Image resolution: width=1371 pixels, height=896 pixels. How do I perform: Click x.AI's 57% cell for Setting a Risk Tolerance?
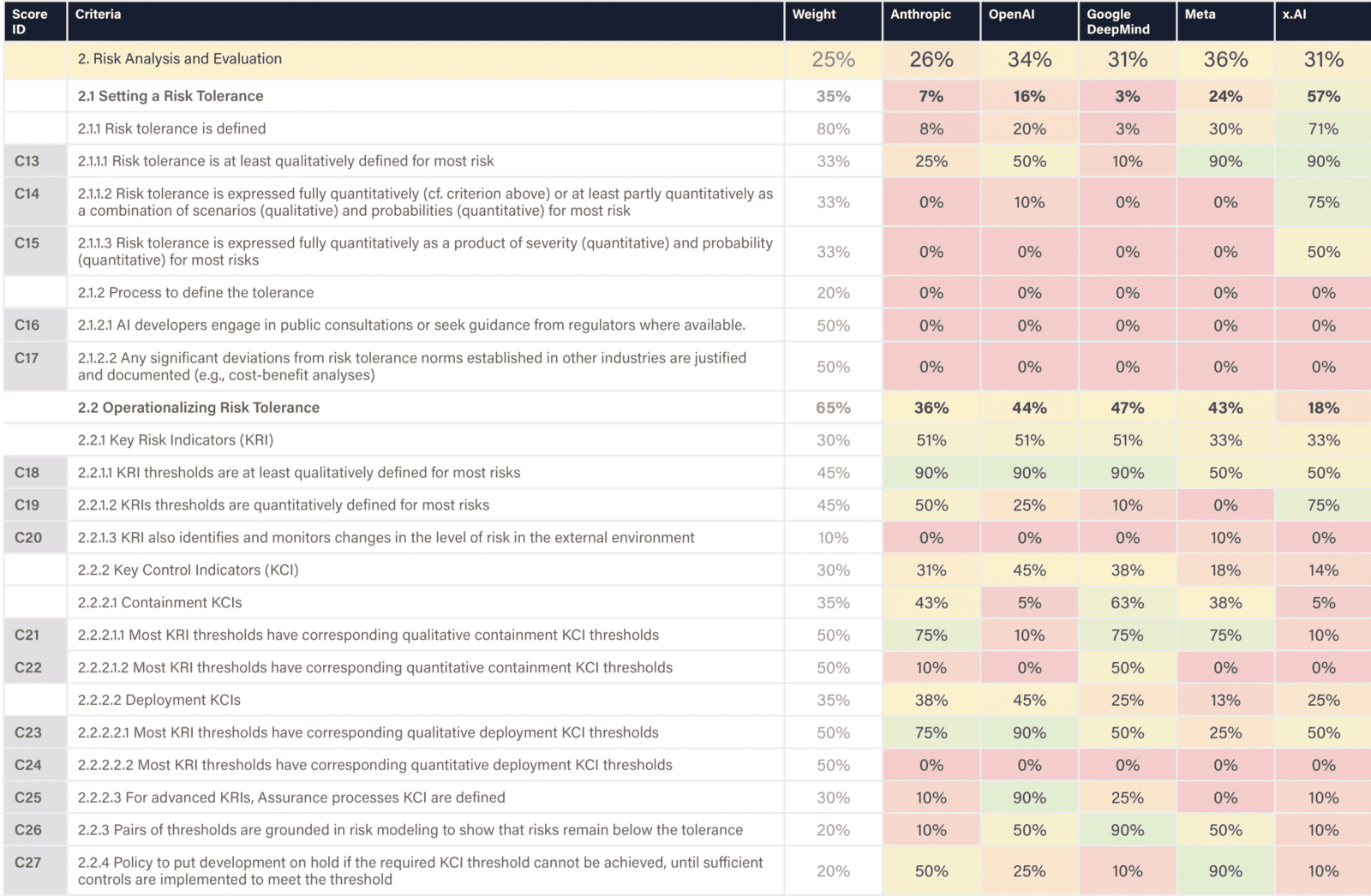coord(1323,97)
